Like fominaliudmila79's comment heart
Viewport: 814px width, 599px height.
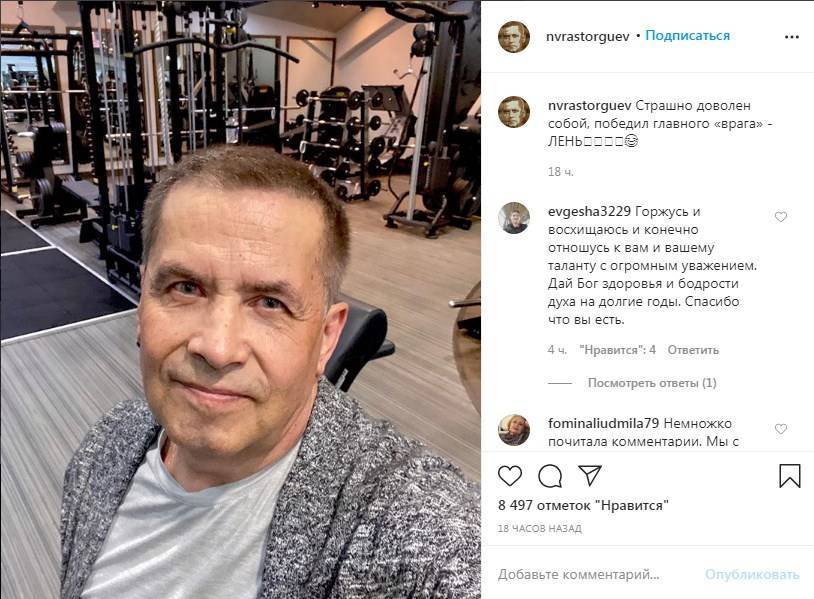(x=781, y=429)
